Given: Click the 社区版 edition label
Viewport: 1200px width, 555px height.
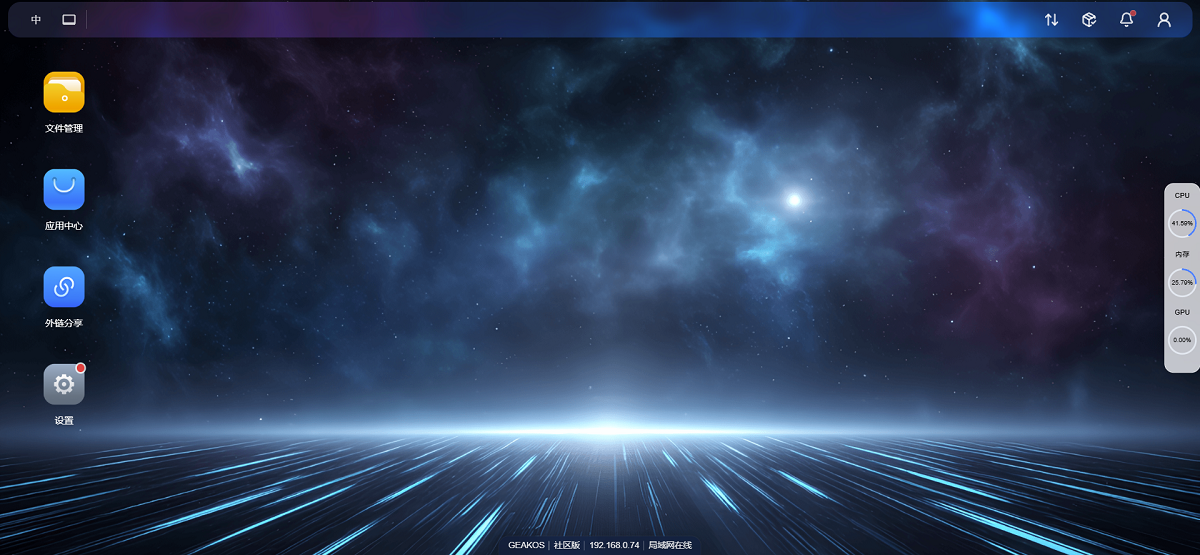Looking at the screenshot, I should coord(567,545).
